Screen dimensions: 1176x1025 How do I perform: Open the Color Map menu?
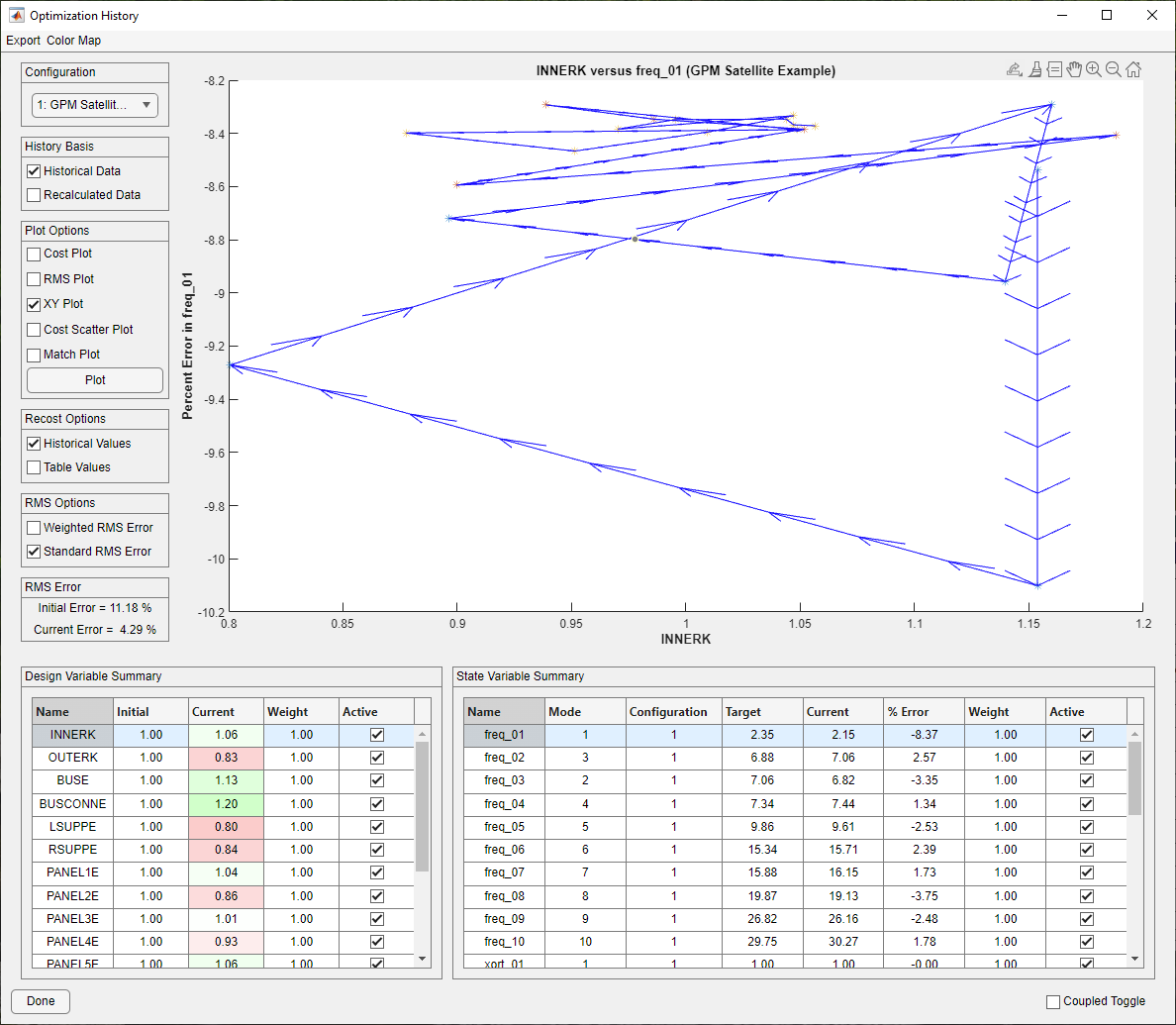tap(73, 41)
